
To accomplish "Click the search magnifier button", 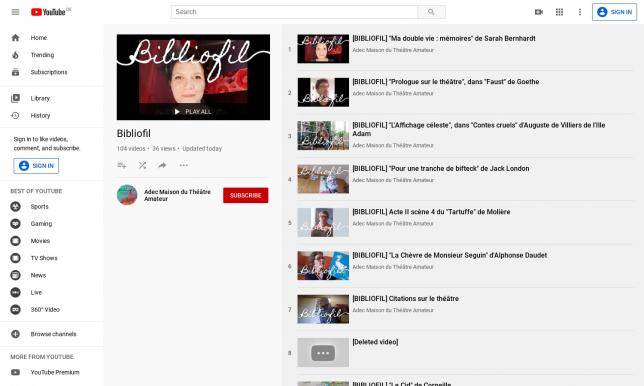I will point(431,12).
